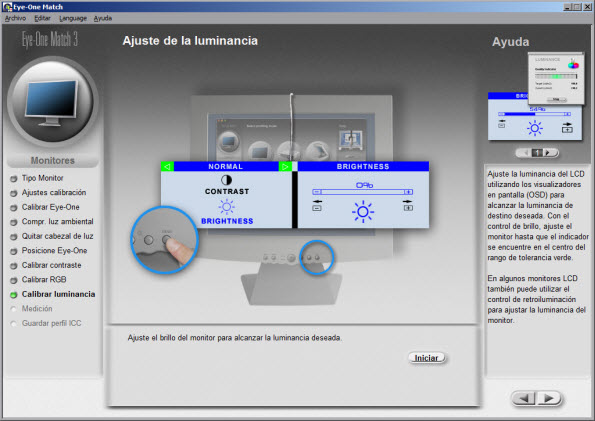Image resolution: width=595 pixels, height=421 pixels.
Task: Select the Posicione Eye-One step
Action: point(54,250)
